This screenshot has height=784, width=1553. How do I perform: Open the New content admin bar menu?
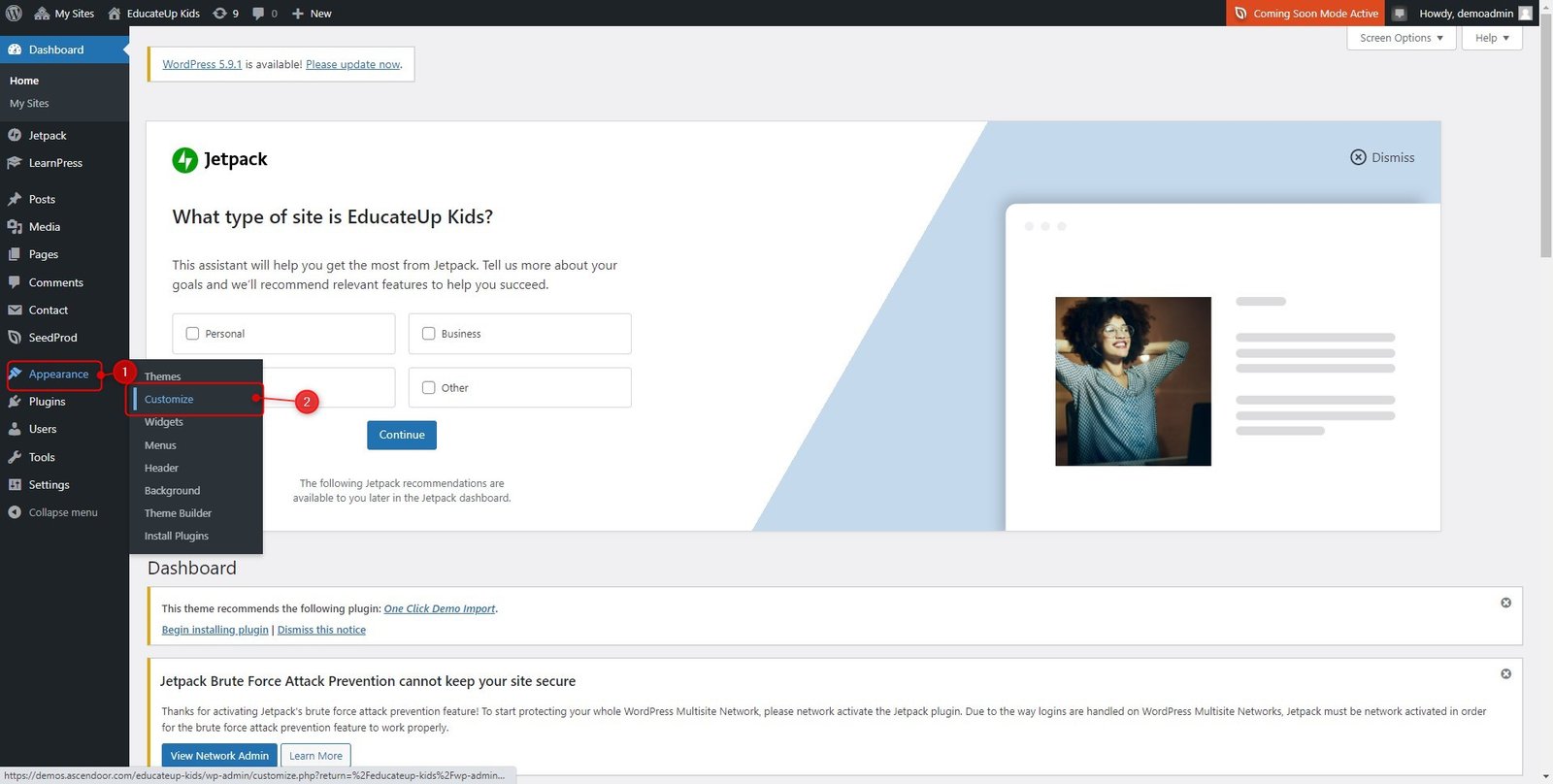312,14
